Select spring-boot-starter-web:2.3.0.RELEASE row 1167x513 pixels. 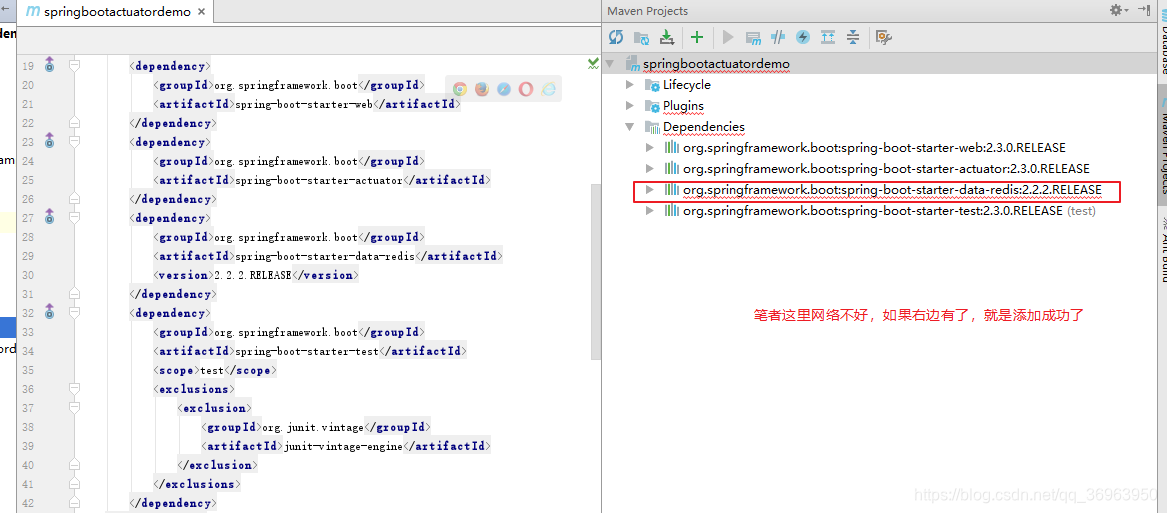[878, 147]
